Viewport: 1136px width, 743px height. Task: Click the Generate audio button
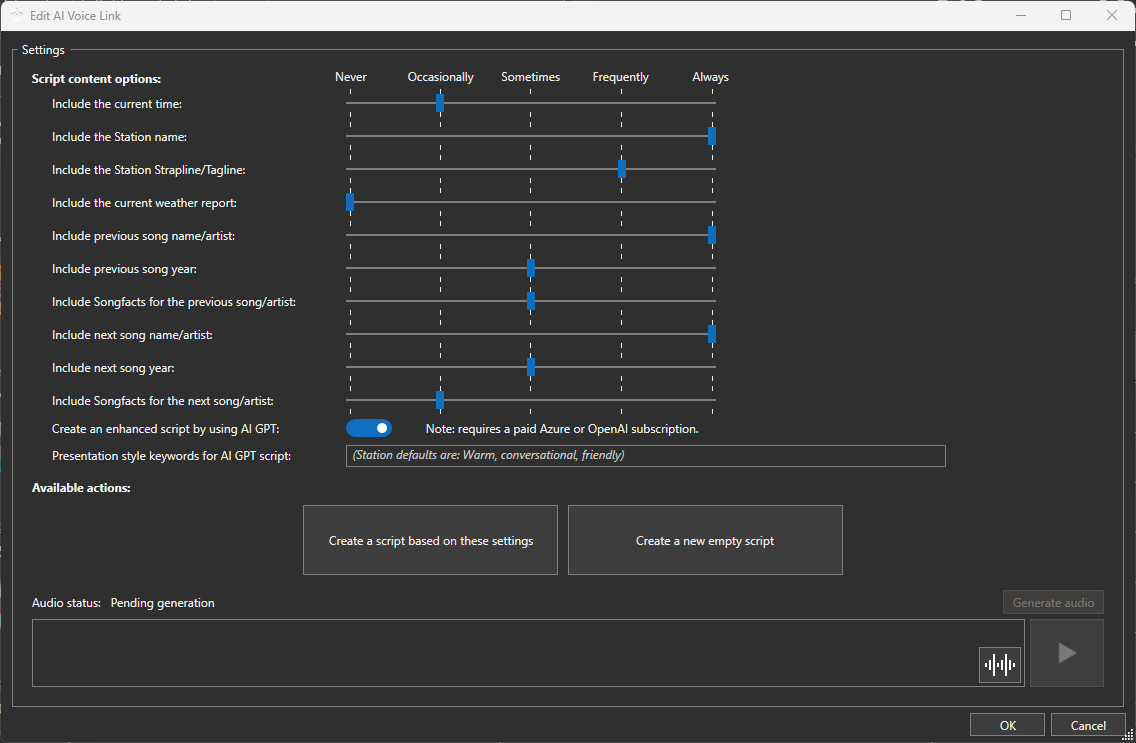1053,602
